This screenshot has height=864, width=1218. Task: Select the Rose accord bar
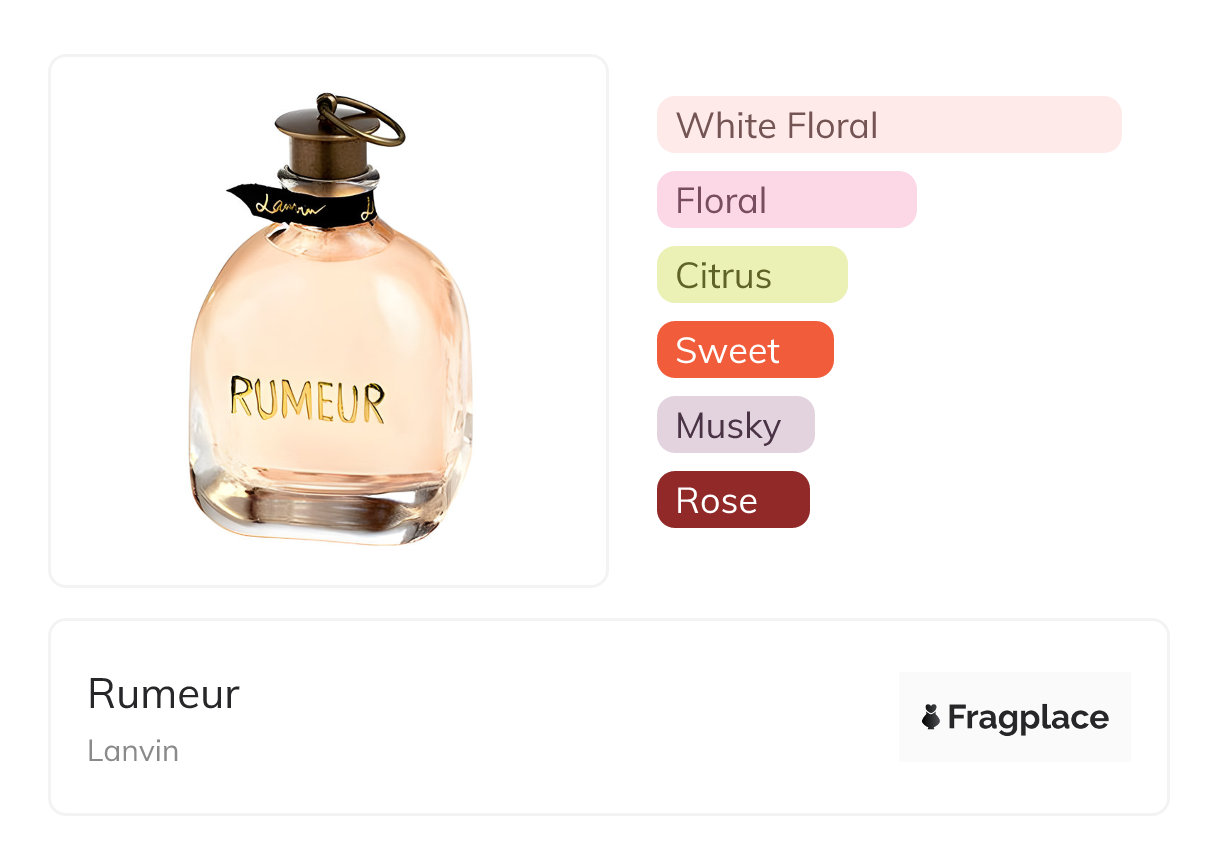pos(733,500)
